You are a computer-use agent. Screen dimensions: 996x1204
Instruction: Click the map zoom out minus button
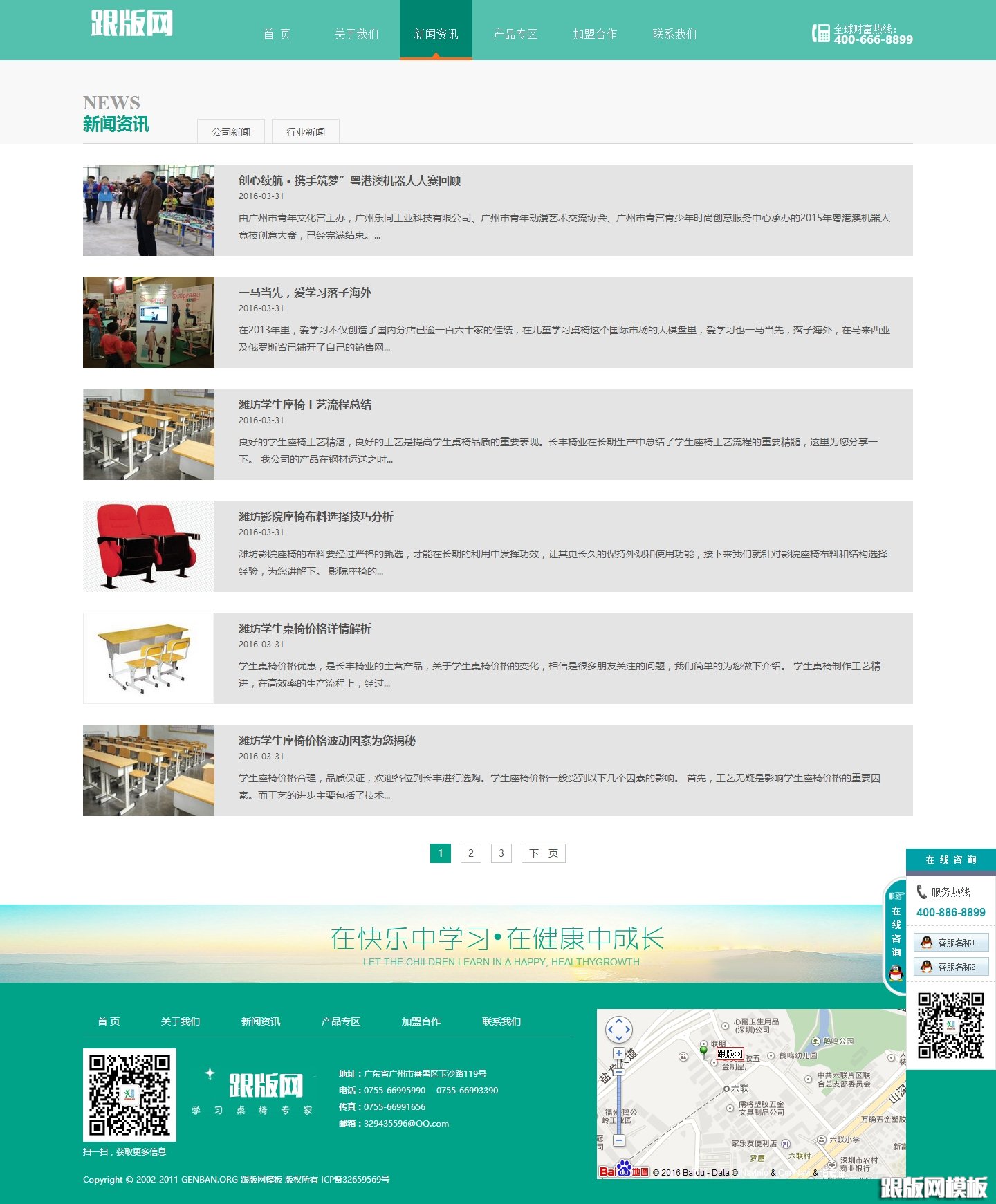coord(619,1140)
